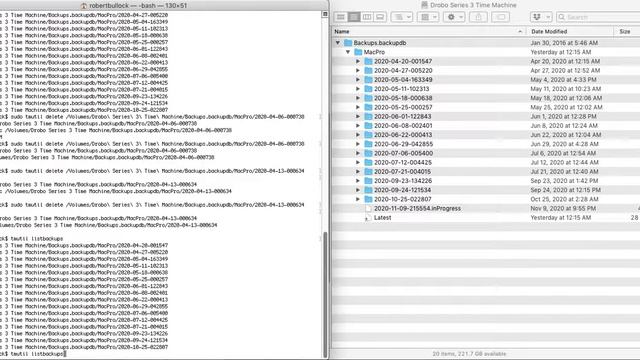
Task: Switch Finder to list view
Action: tap(354, 17)
